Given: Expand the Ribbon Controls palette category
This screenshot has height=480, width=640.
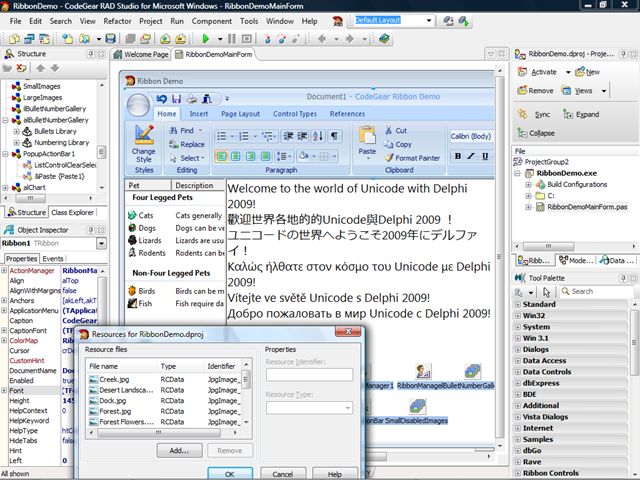Looking at the screenshot, I should point(518,473).
